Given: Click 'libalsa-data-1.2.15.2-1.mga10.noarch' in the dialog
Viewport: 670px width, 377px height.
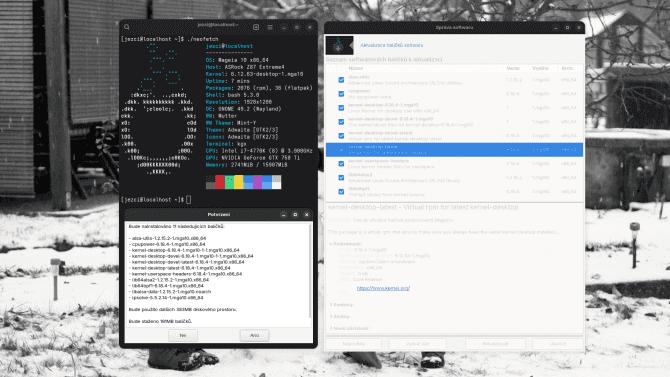Looking at the screenshot, I should click(x=171, y=292).
